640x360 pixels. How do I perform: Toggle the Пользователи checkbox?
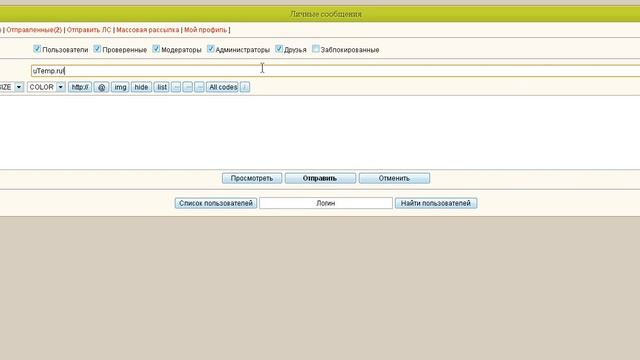[37, 49]
